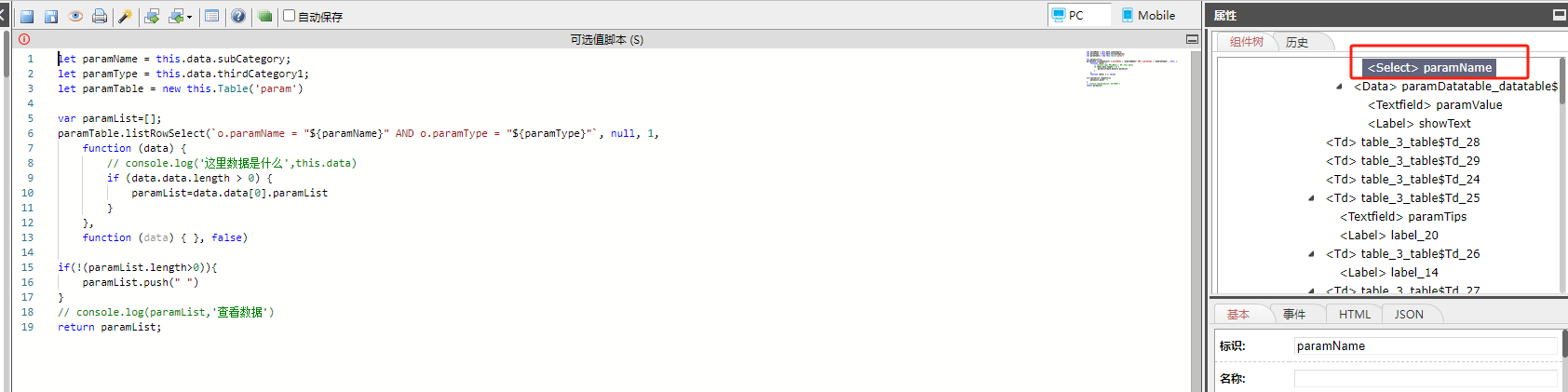Image resolution: width=1568 pixels, height=392 pixels.
Task: Select <Label> showText node
Action: [x=1419, y=123]
